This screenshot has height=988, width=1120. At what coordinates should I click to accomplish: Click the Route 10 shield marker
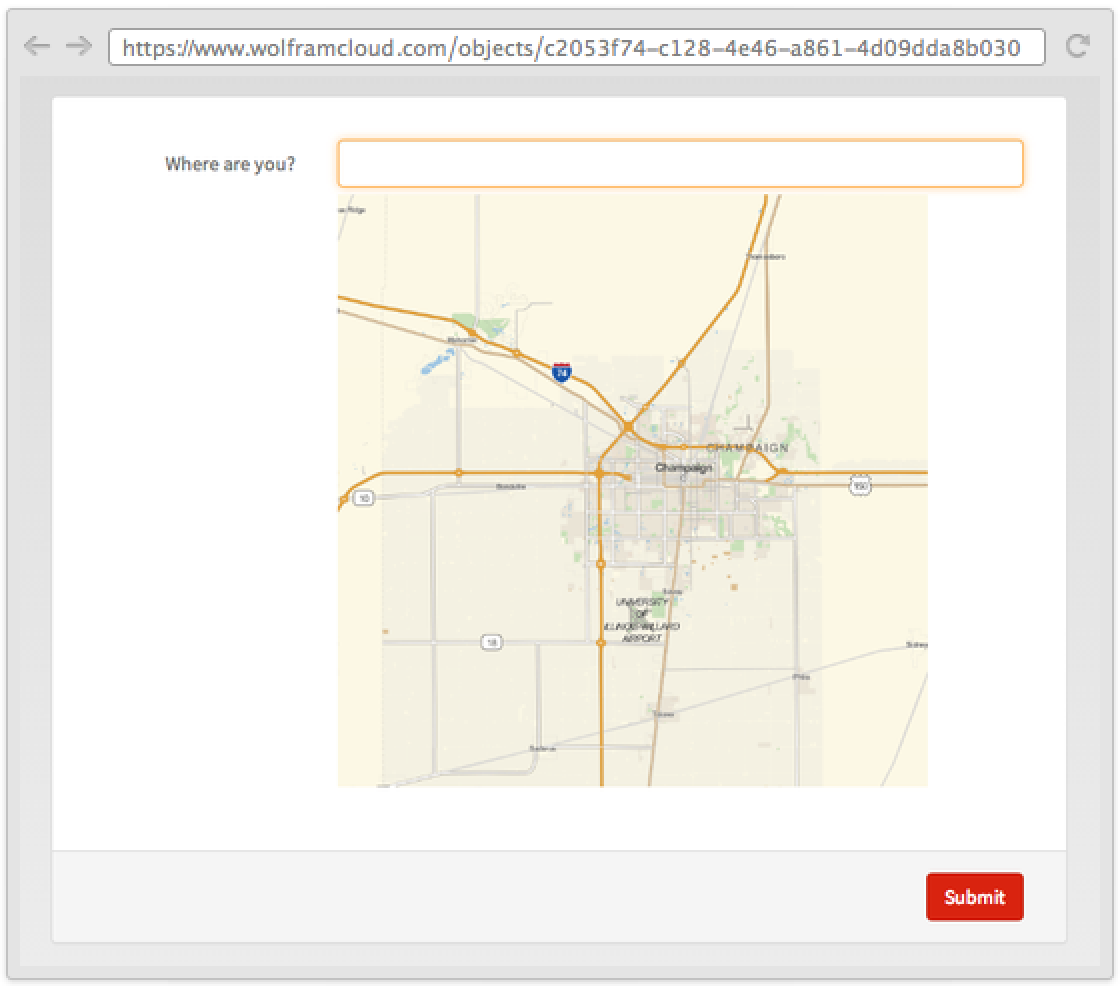365,497
